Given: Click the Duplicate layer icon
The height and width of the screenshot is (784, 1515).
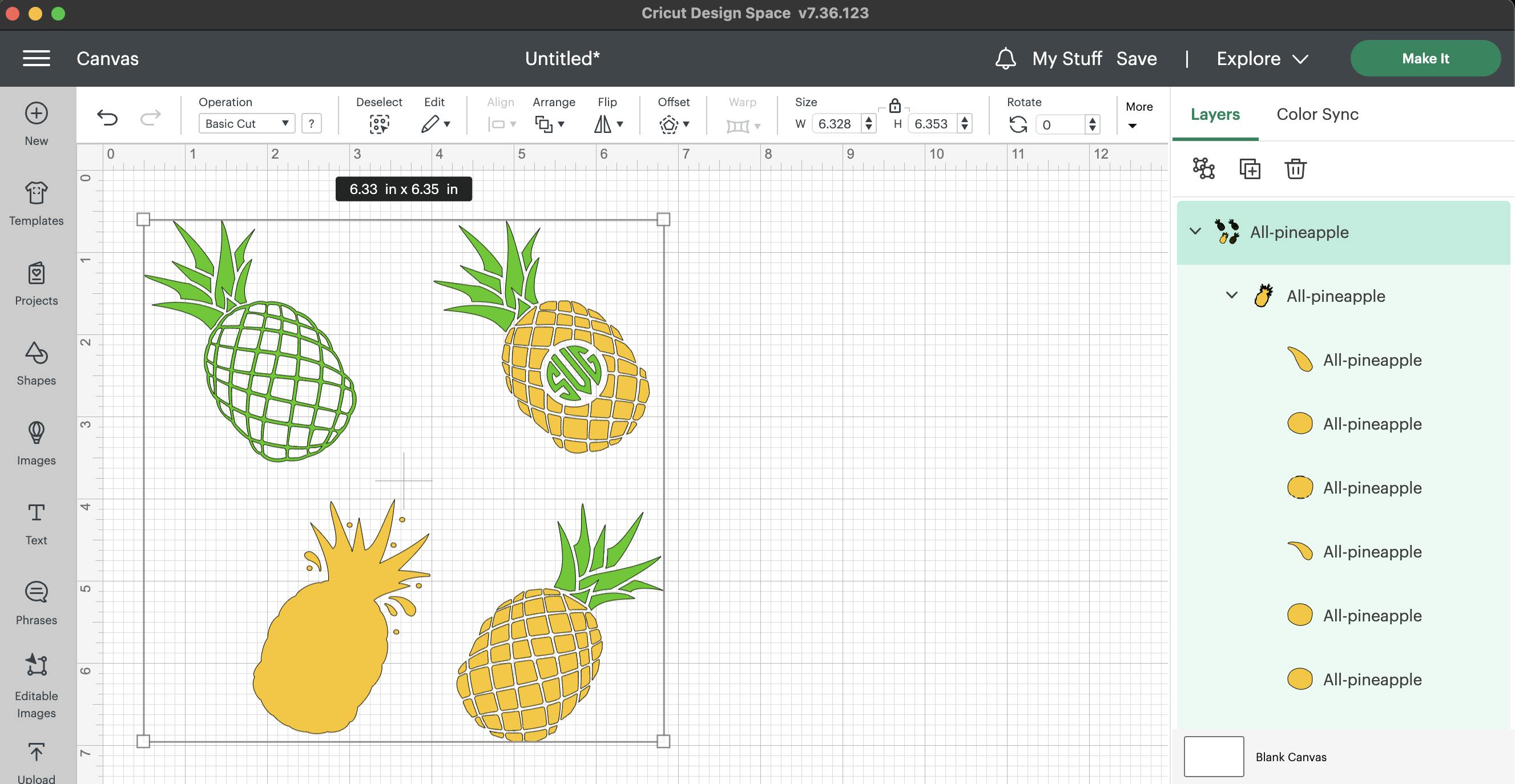Looking at the screenshot, I should [x=1249, y=169].
